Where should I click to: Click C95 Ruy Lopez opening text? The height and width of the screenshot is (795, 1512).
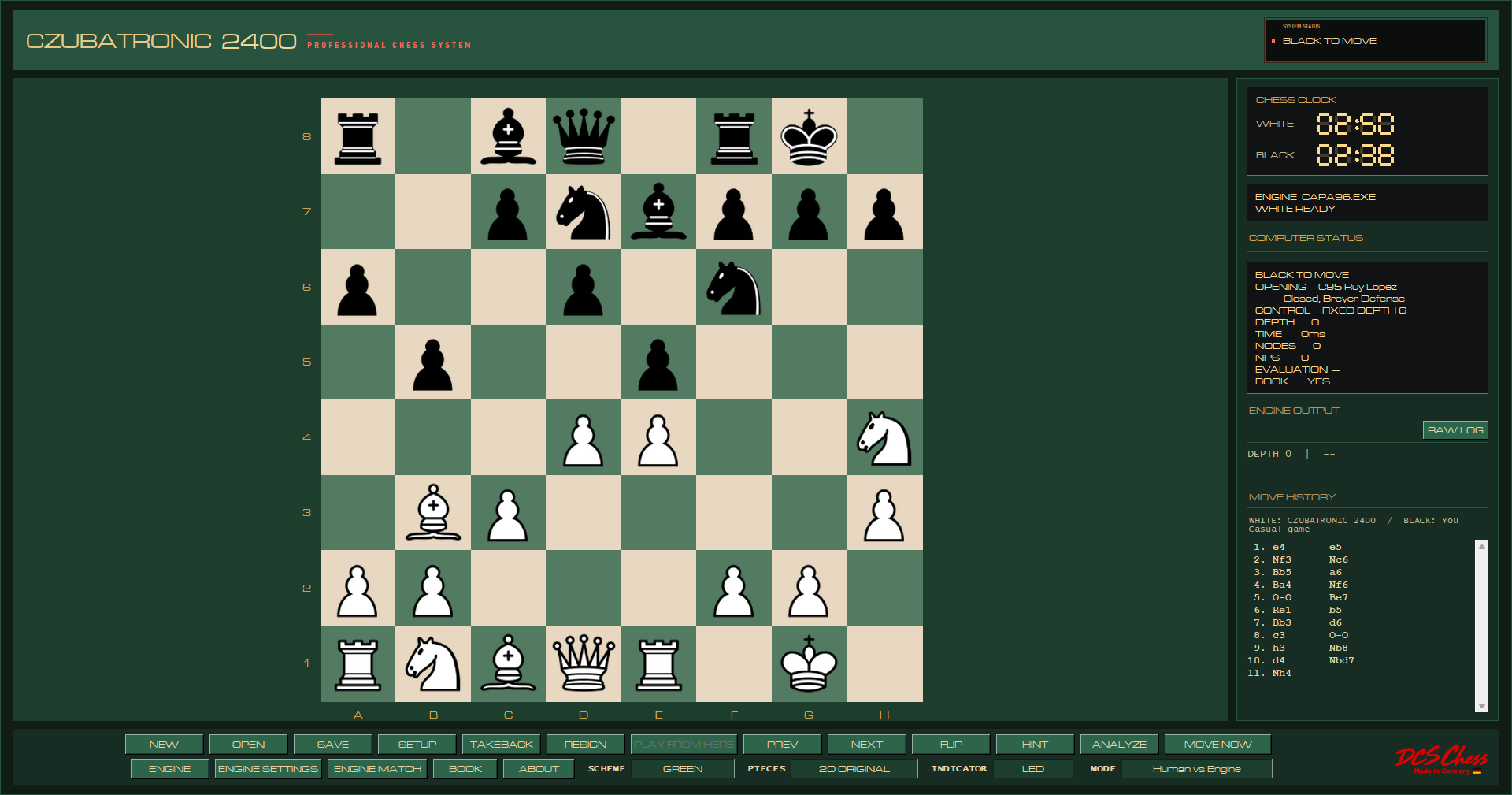click(x=1357, y=287)
